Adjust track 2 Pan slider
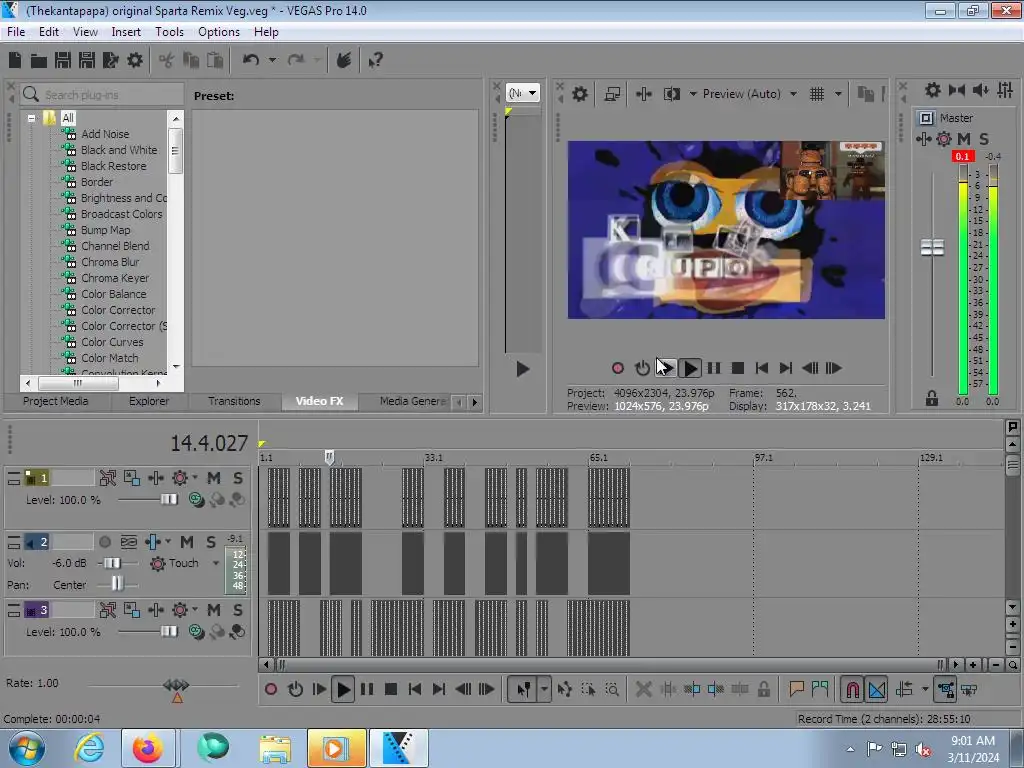1024x768 pixels. pyautogui.click(x=118, y=583)
